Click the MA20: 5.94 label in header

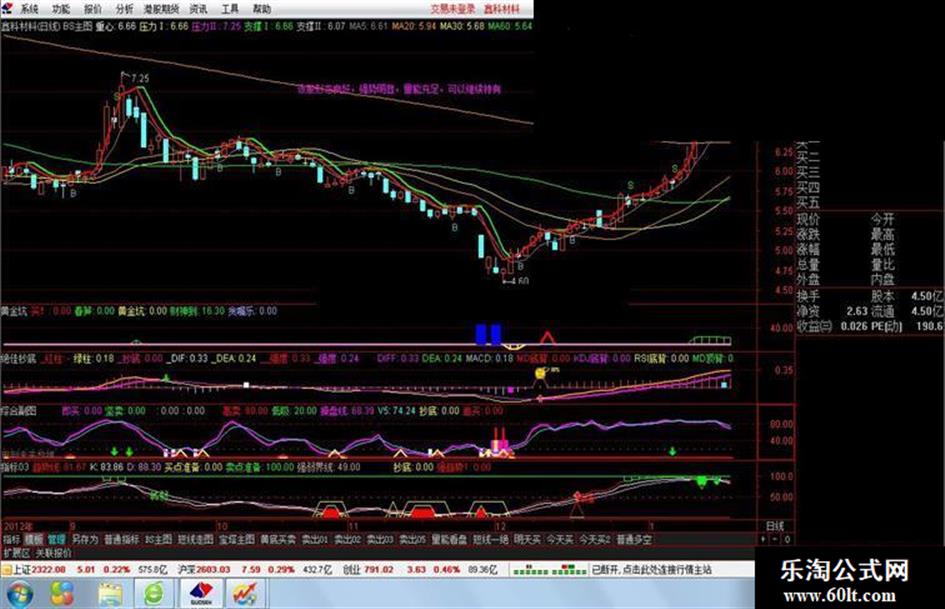pyautogui.click(x=413, y=26)
